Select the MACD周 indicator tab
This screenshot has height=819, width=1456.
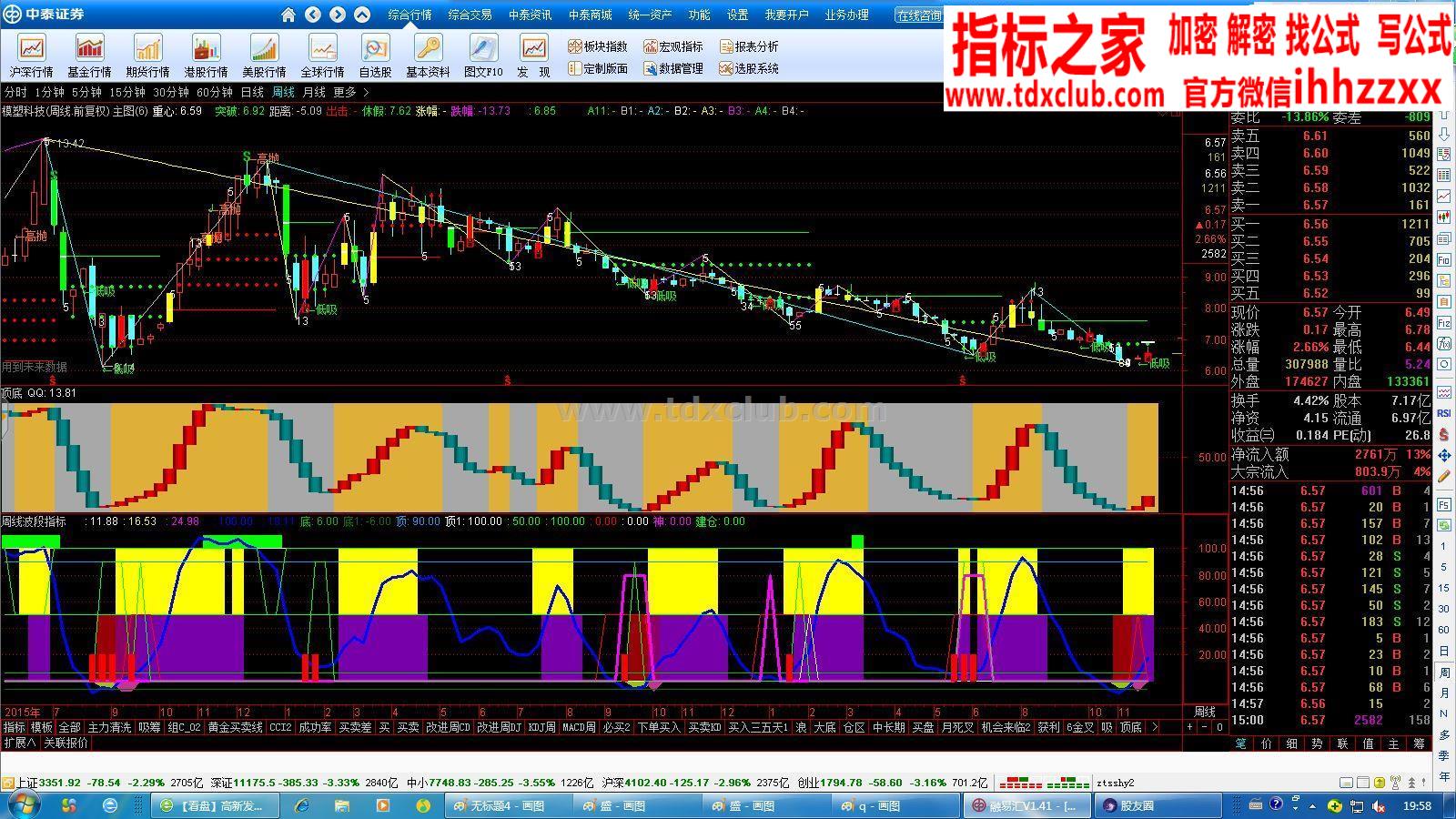click(x=578, y=727)
